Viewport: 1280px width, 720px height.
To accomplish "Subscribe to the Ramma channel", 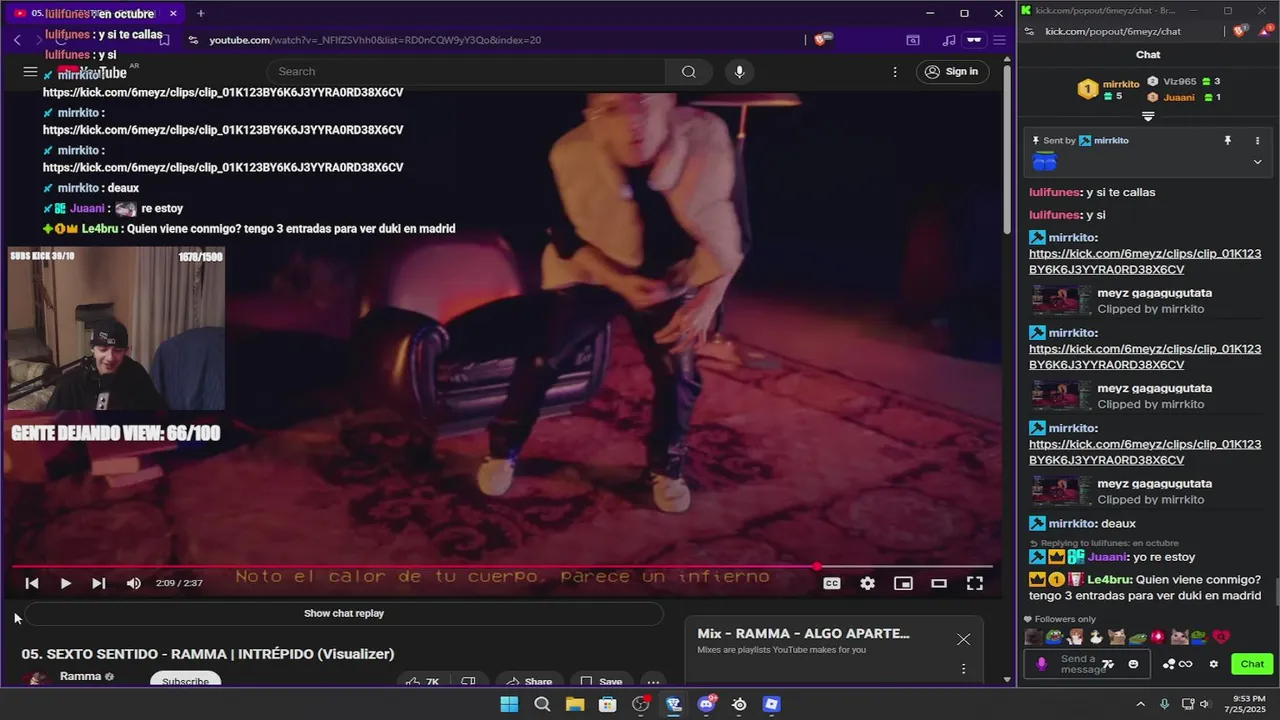I will click(185, 681).
